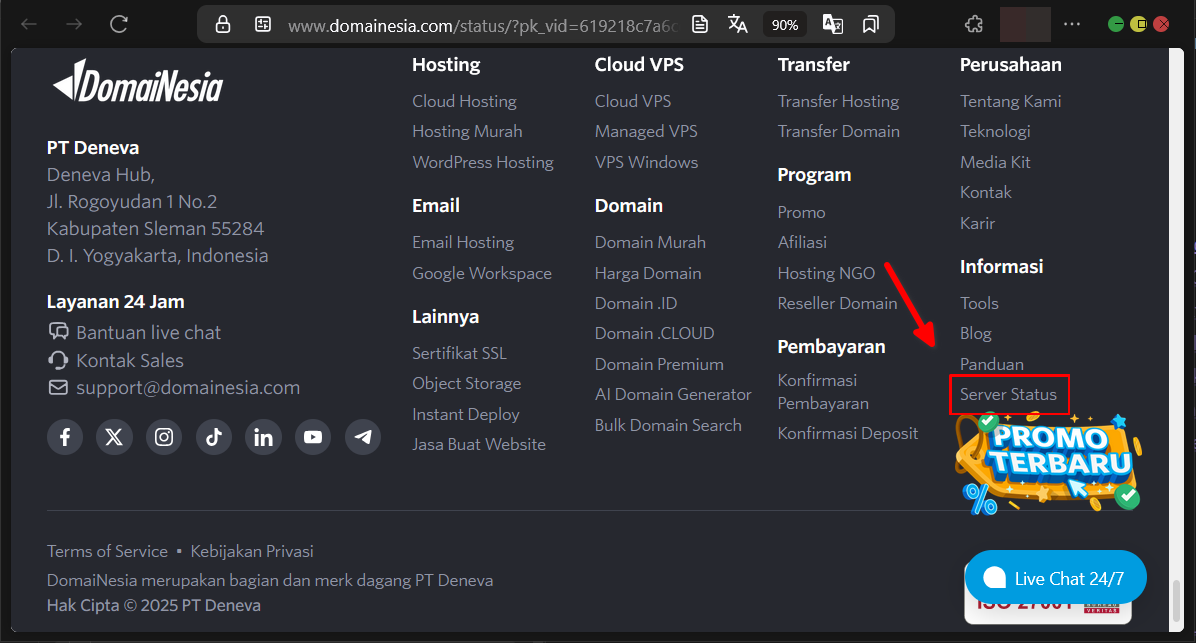
Task: Open Domain Murah link
Action: (651, 243)
